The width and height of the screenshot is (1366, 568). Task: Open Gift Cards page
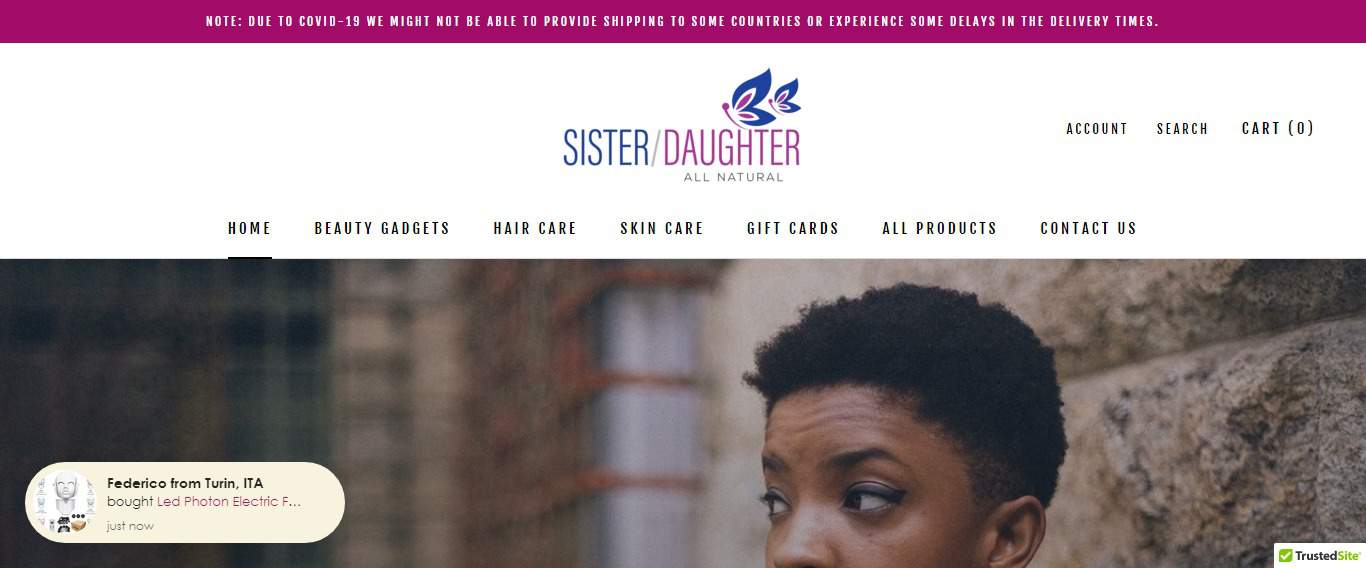click(x=793, y=228)
